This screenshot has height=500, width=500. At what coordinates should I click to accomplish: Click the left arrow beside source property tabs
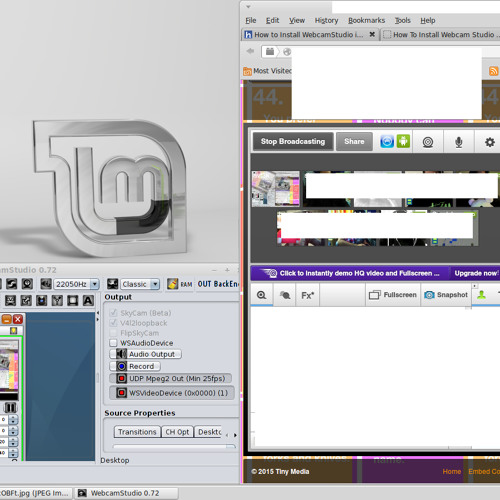(x=227, y=435)
